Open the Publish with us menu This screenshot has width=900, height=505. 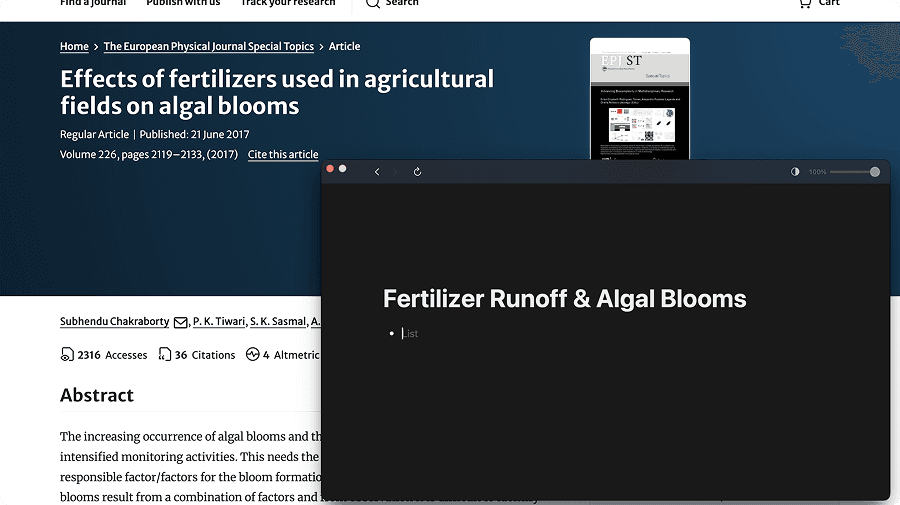pos(183,3)
